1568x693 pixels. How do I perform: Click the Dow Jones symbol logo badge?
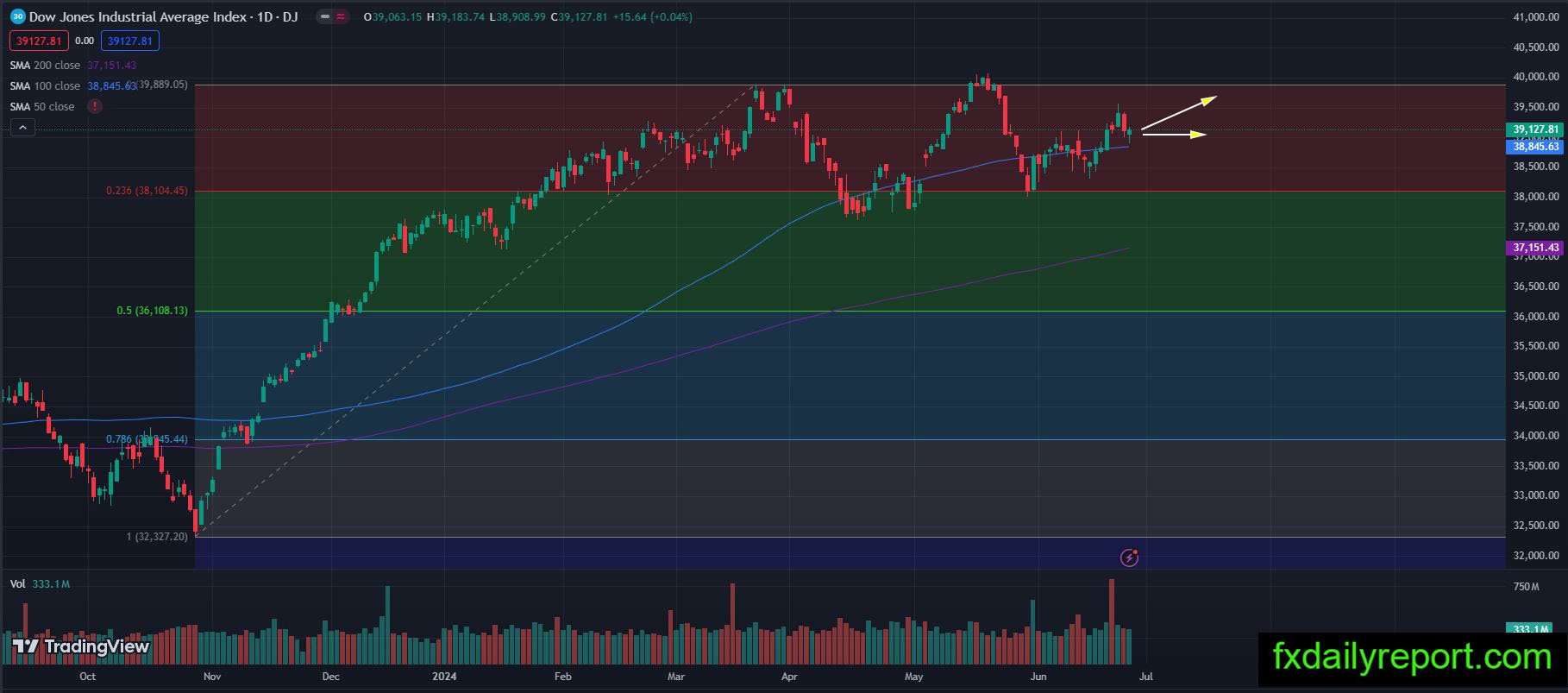pos(17,16)
